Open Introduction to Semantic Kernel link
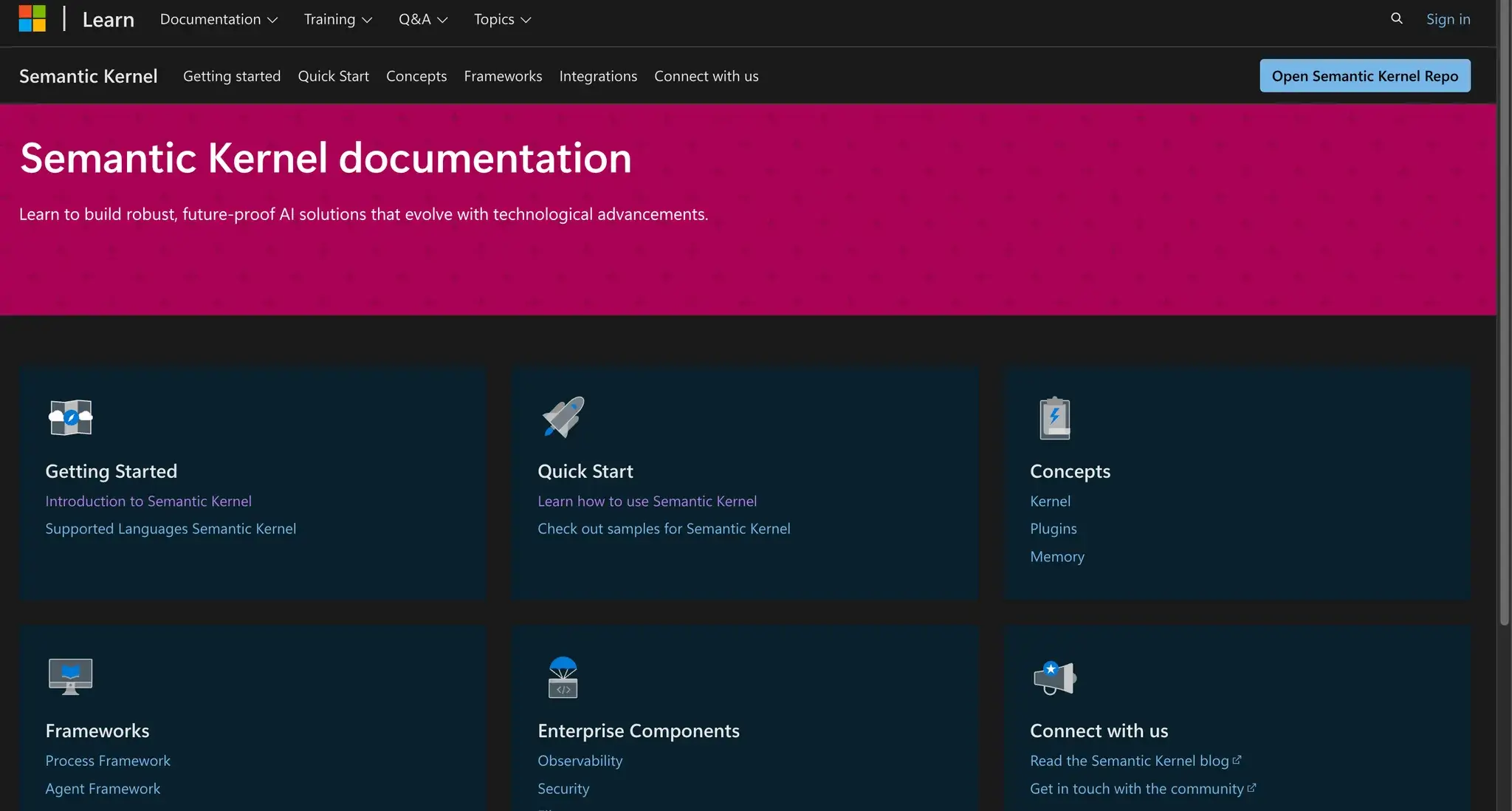The height and width of the screenshot is (811, 1512). coord(148,501)
